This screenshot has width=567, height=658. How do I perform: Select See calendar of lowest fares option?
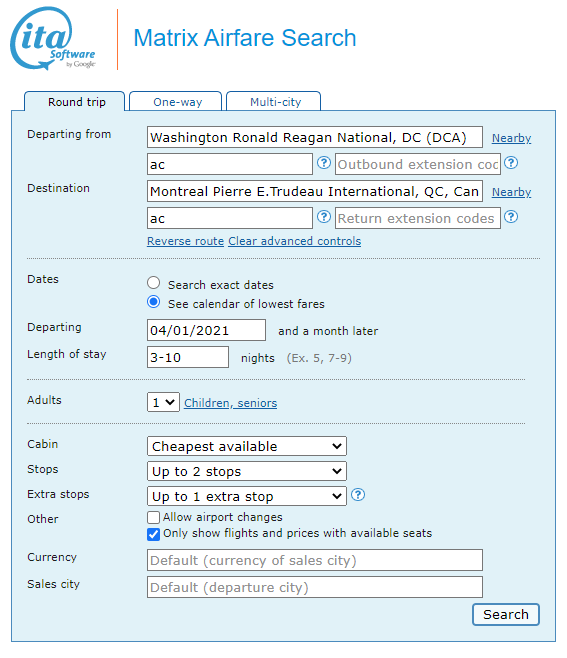[154, 302]
